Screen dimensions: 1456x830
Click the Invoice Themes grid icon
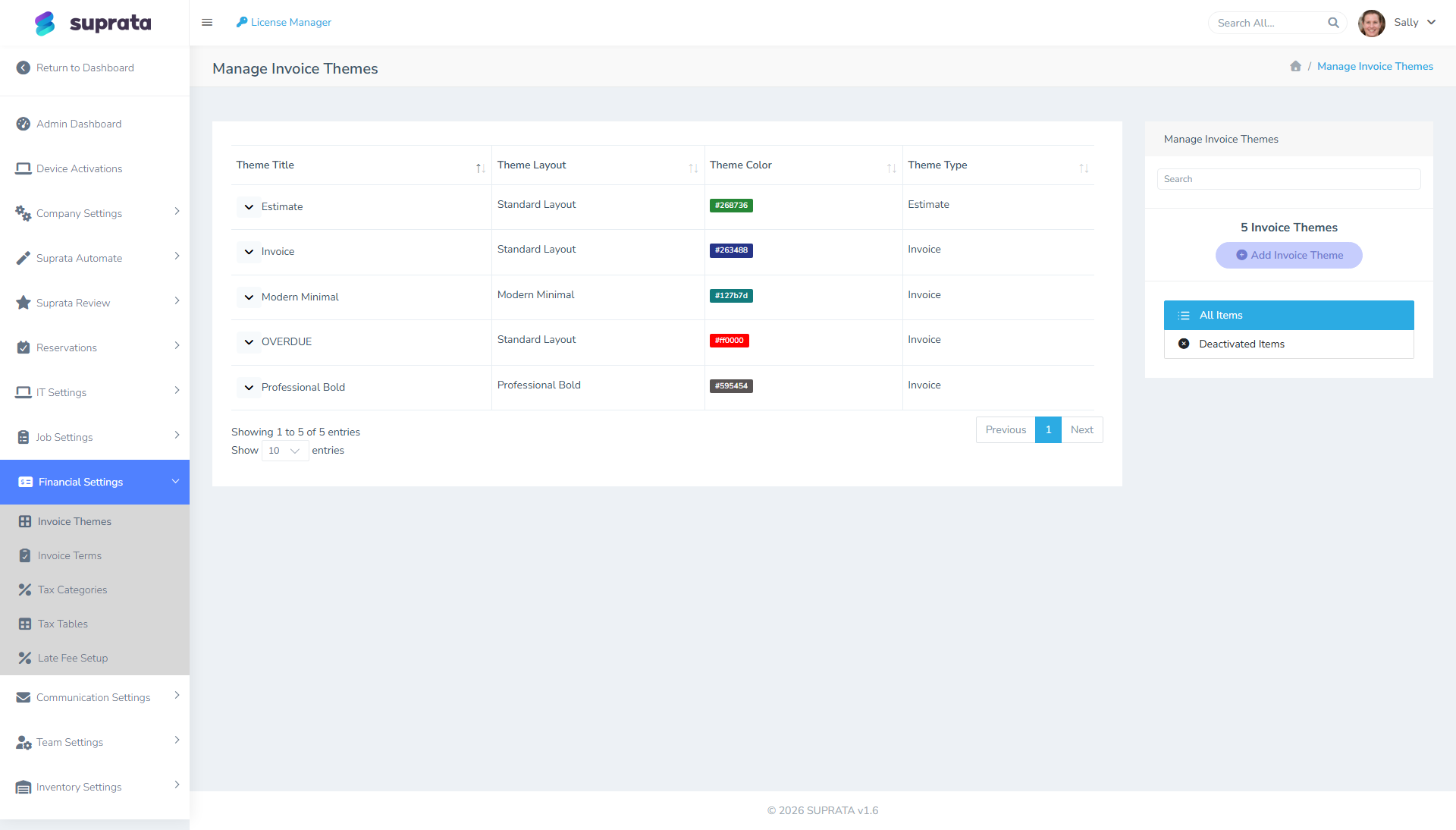tap(25, 521)
